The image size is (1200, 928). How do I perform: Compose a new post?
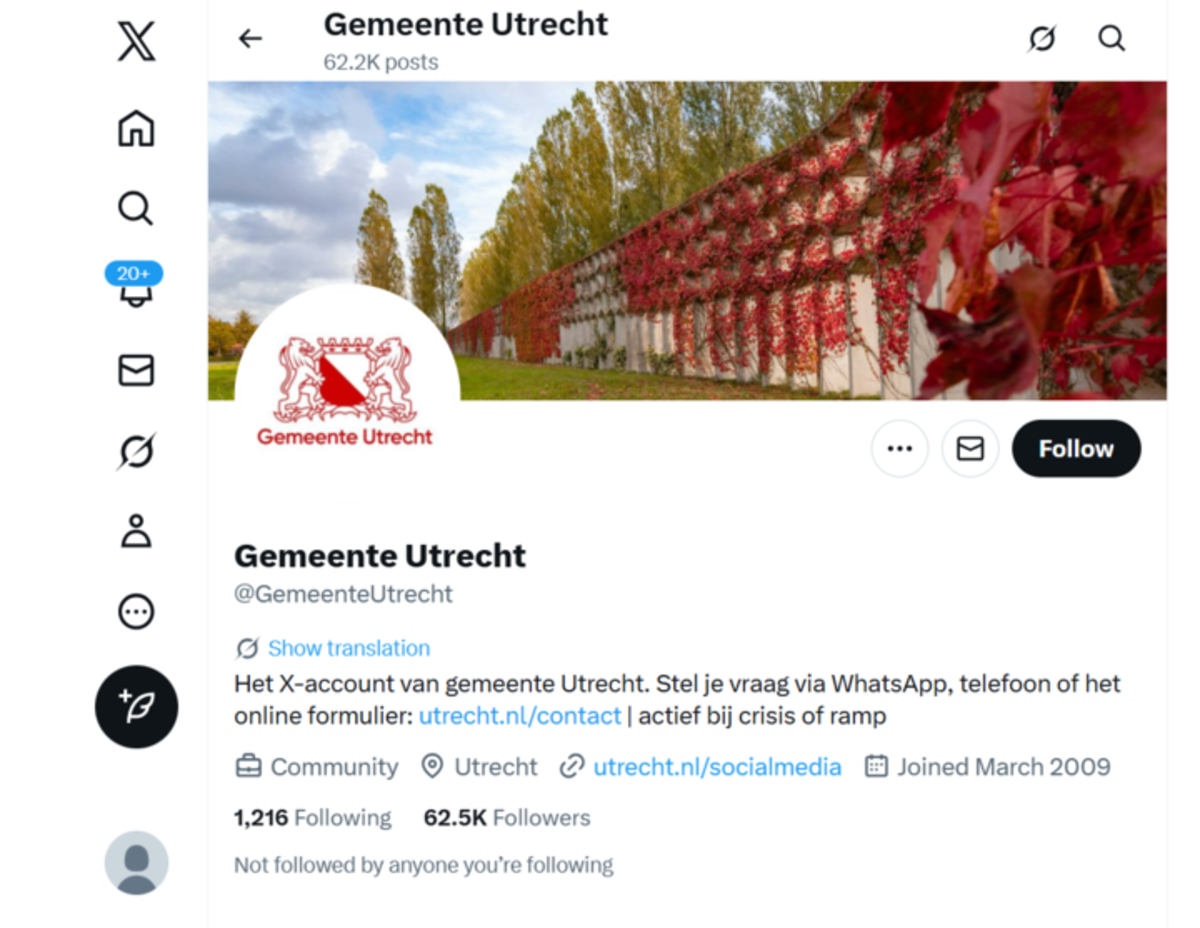click(x=136, y=707)
